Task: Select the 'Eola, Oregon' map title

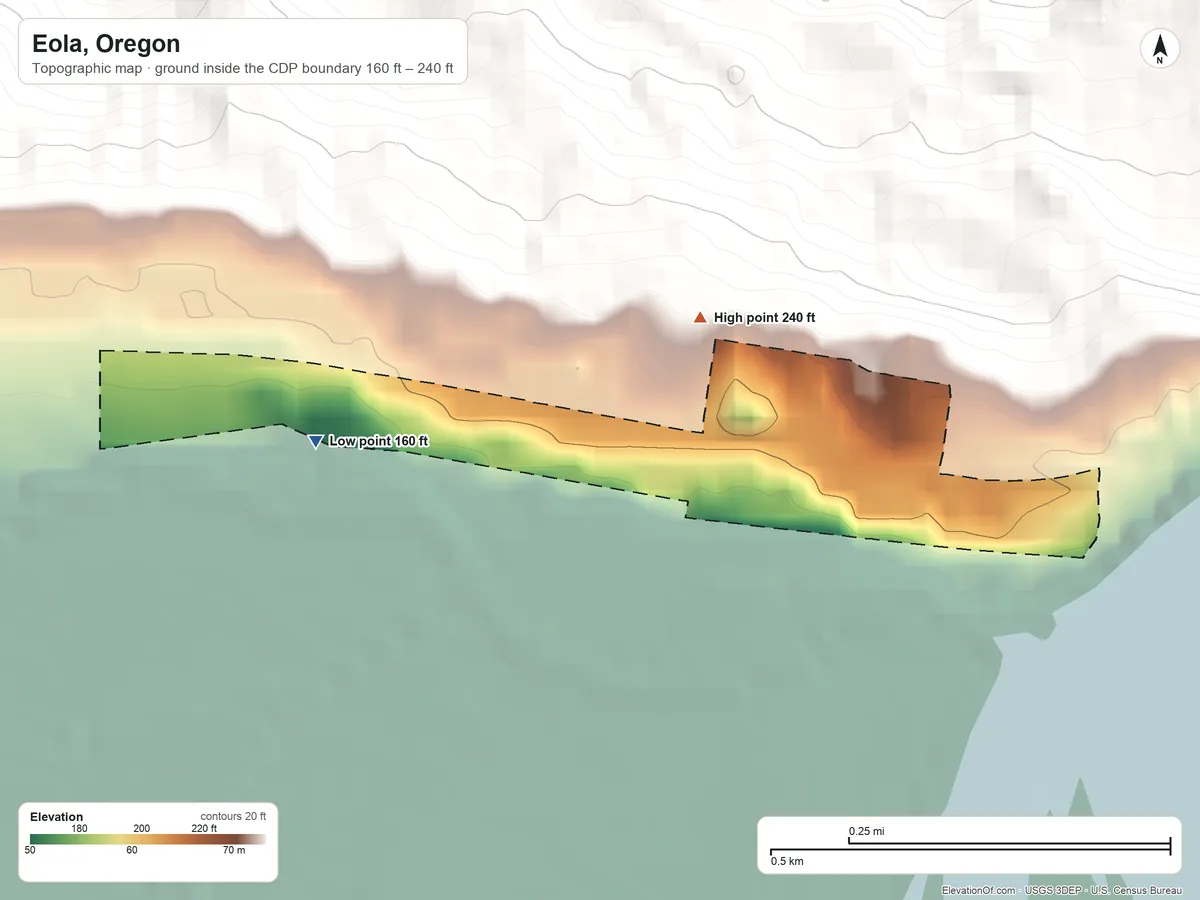Action: (x=106, y=44)
